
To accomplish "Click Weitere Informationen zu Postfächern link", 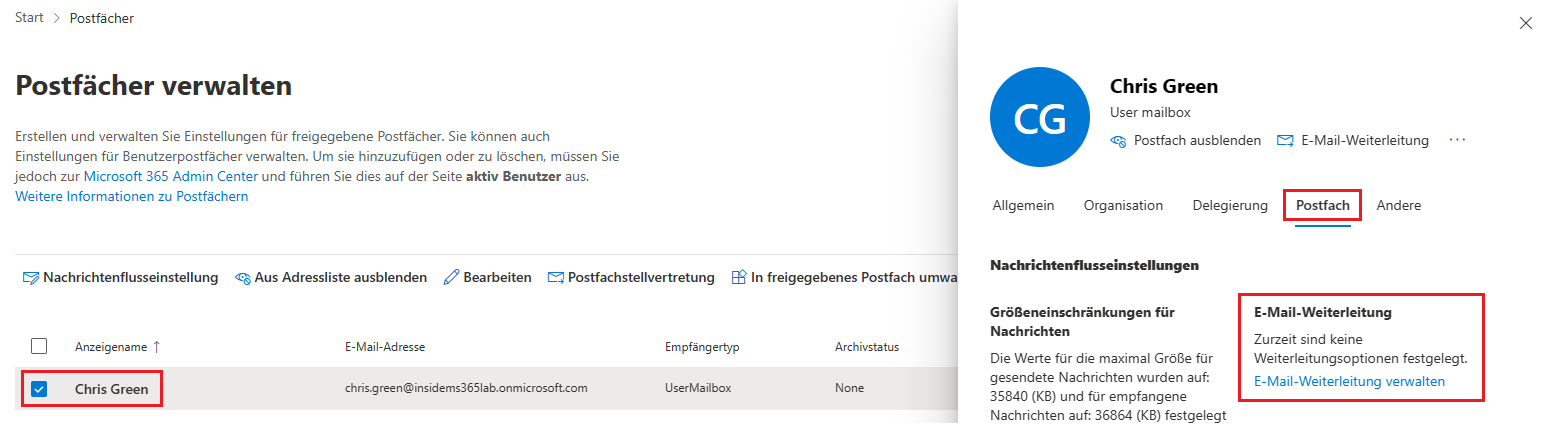I will point(132,197).
